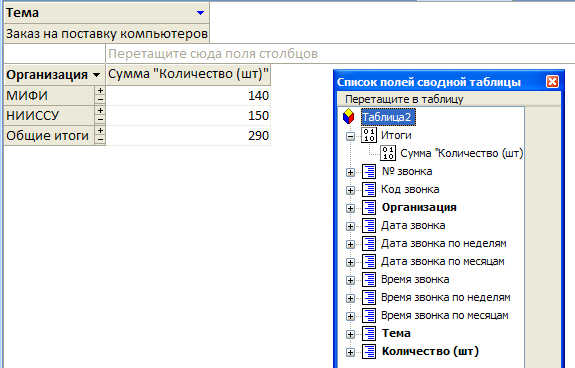This screenshot has width=575, height=368.
Task: Click the Перетащите сюда поля столбцов area
Action: click(x=340, y=54)
